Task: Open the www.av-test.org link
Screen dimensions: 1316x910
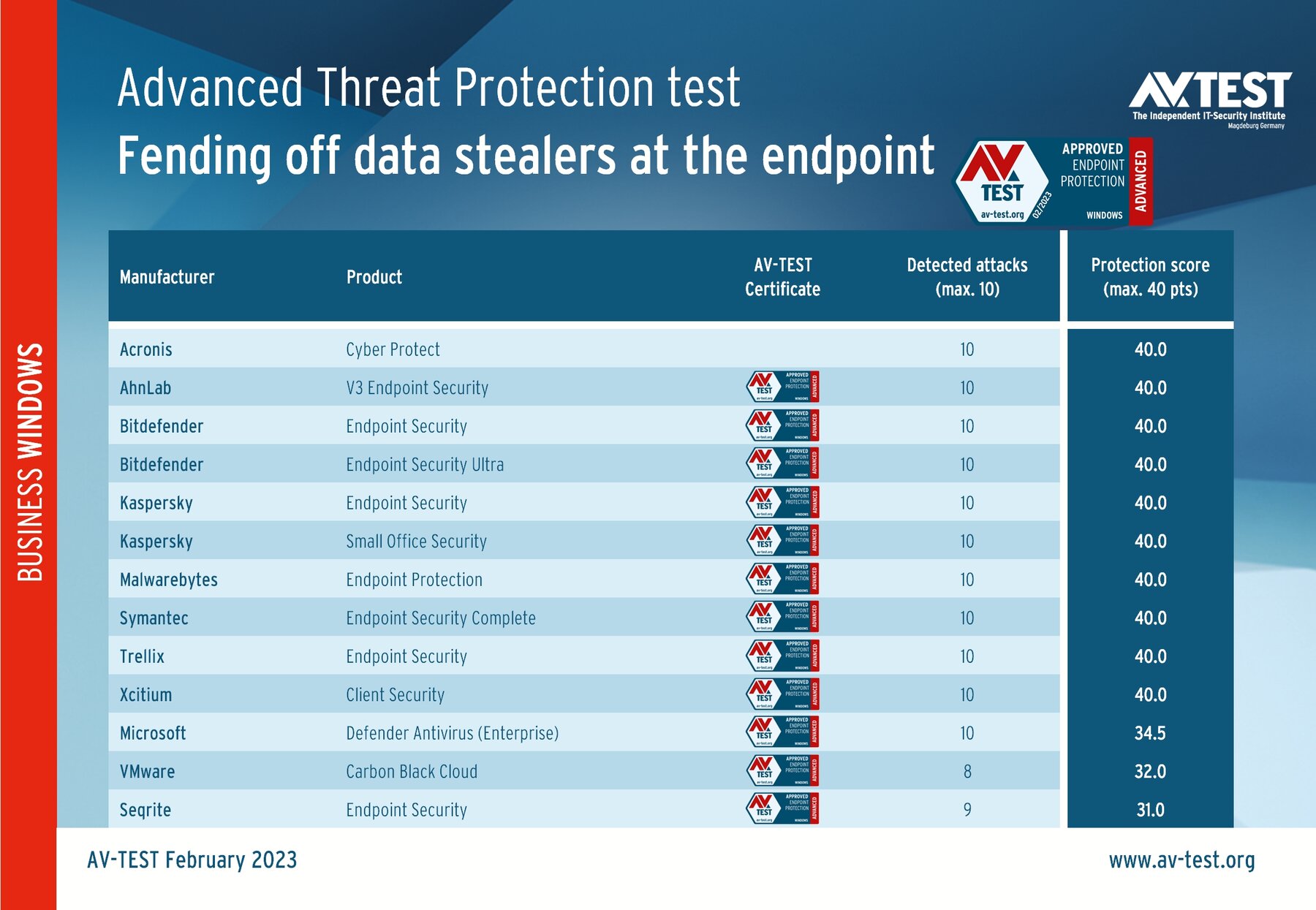Action: [x=1181, y=860]
